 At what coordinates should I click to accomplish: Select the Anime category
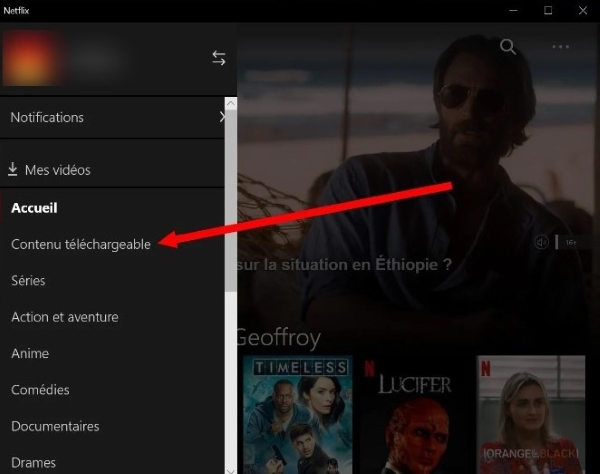click(30, 353)
